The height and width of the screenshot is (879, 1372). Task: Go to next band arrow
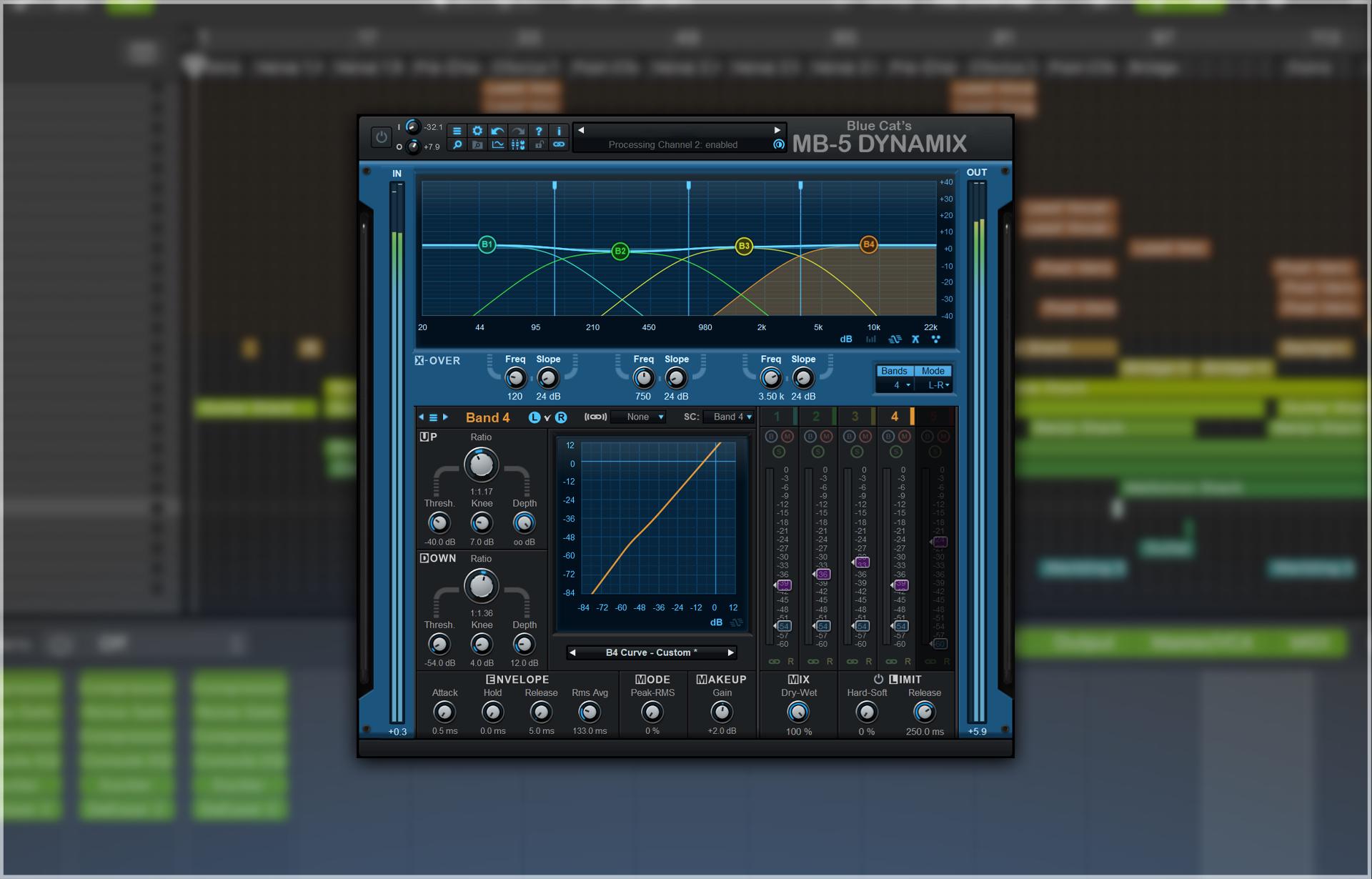445,417
